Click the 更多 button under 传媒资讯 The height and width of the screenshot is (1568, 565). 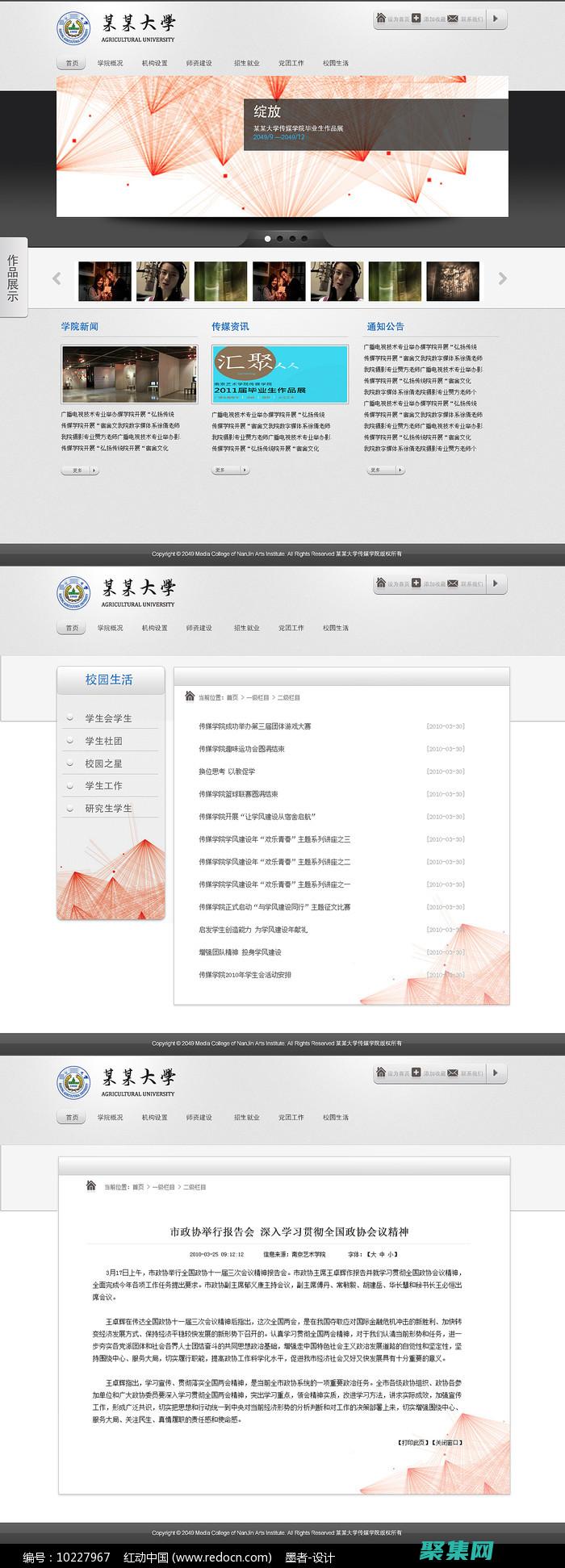pos(231,470)
